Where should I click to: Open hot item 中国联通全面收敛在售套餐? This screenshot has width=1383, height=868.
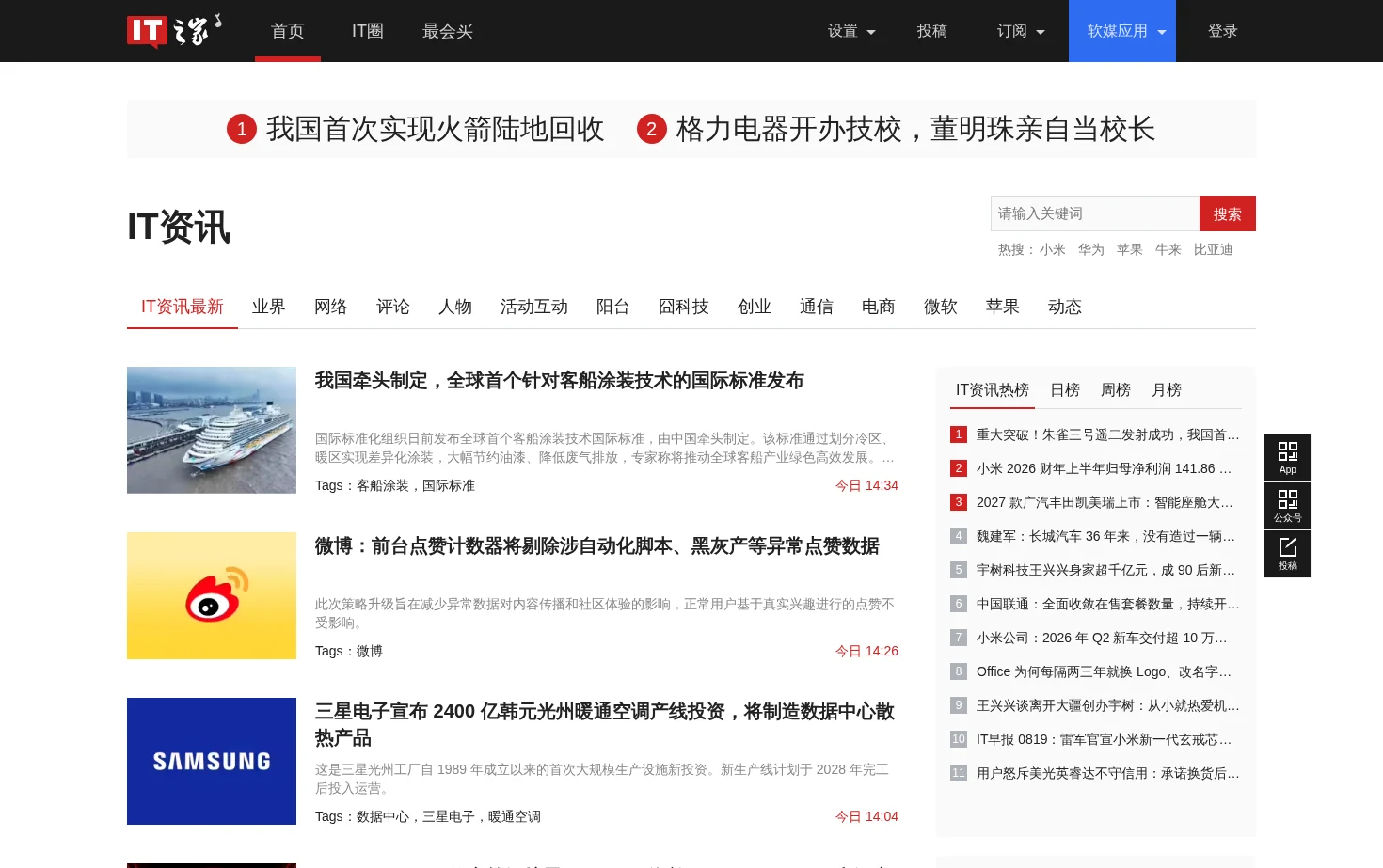tap(1108, 604)
